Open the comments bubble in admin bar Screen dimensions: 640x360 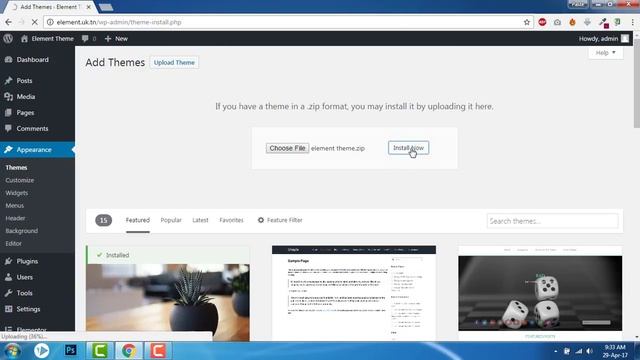85,38
